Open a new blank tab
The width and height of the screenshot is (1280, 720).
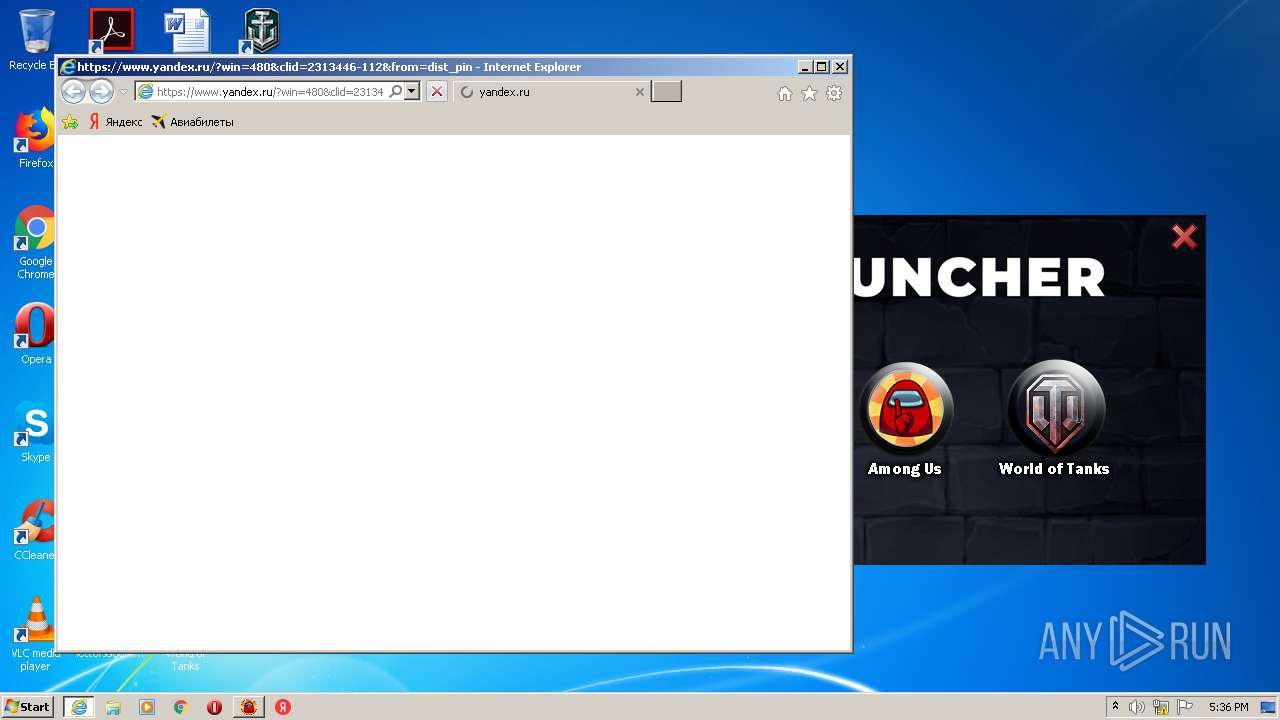[x=666, y=92]
